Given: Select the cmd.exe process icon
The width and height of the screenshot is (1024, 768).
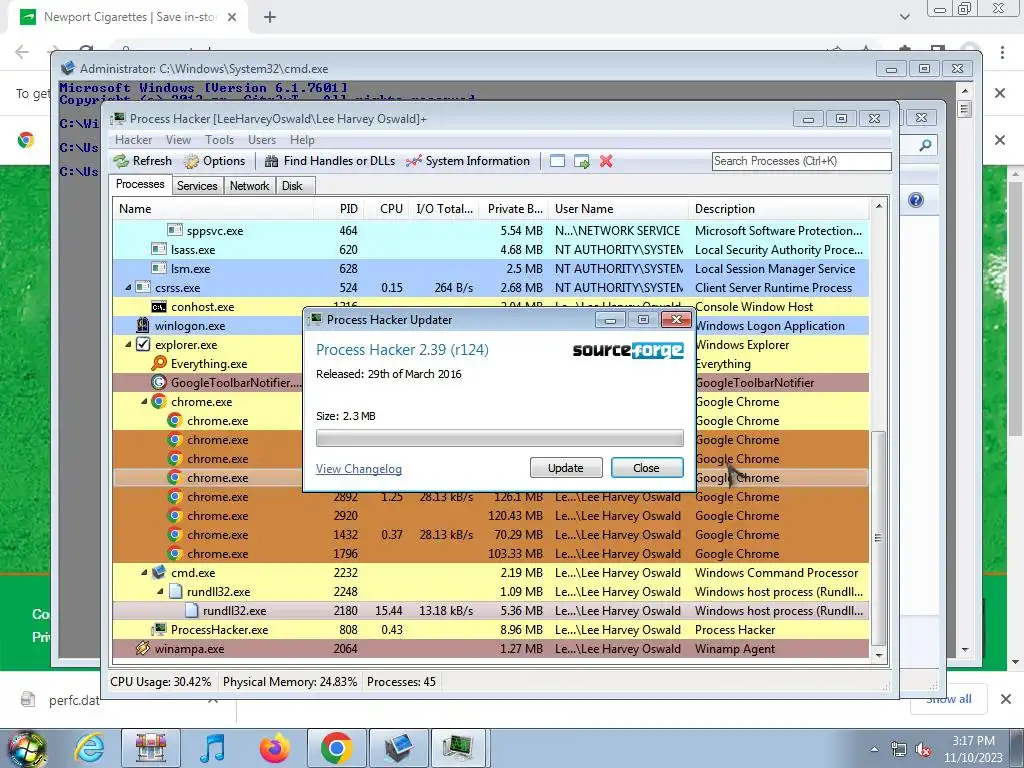Looking at the screenshot, I should pos(159,572).
